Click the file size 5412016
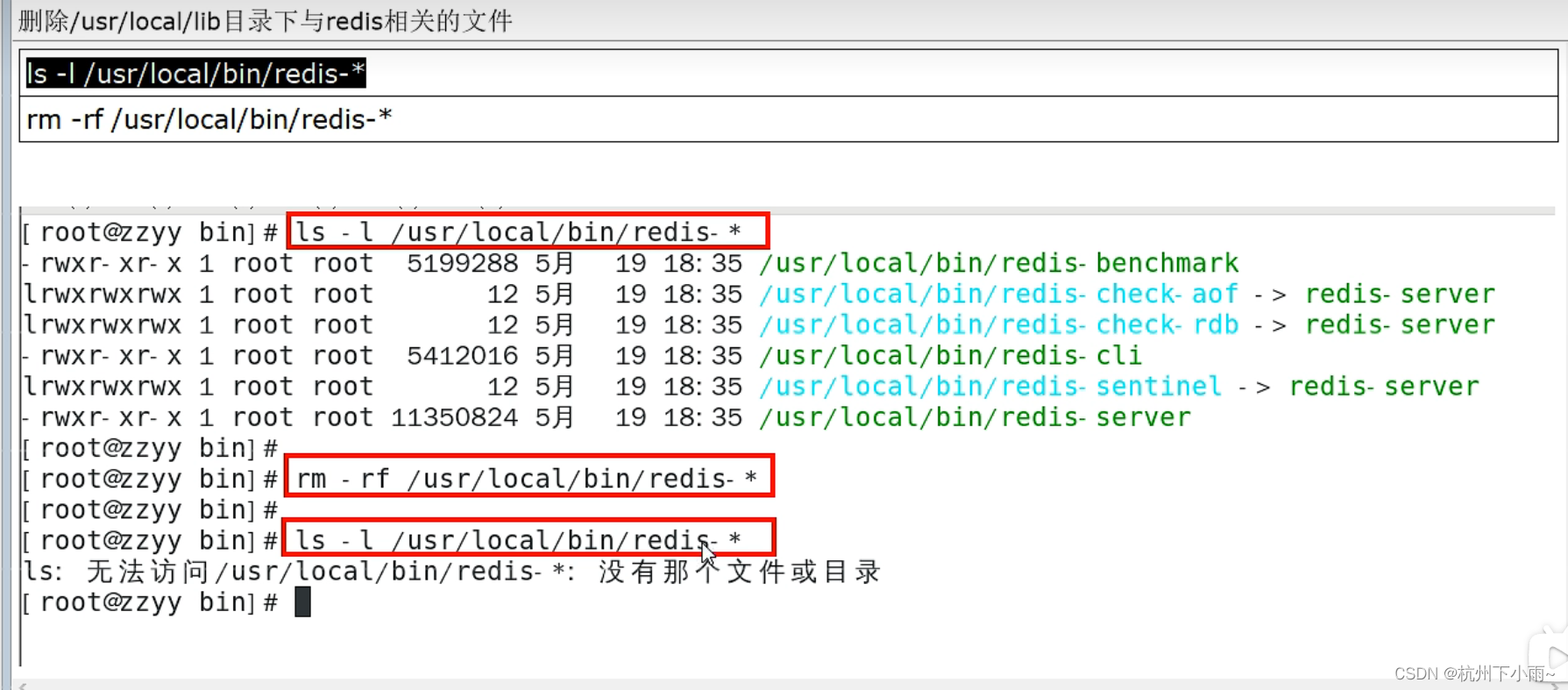Viewport: 1568px width, 690px height. point(462,355)
